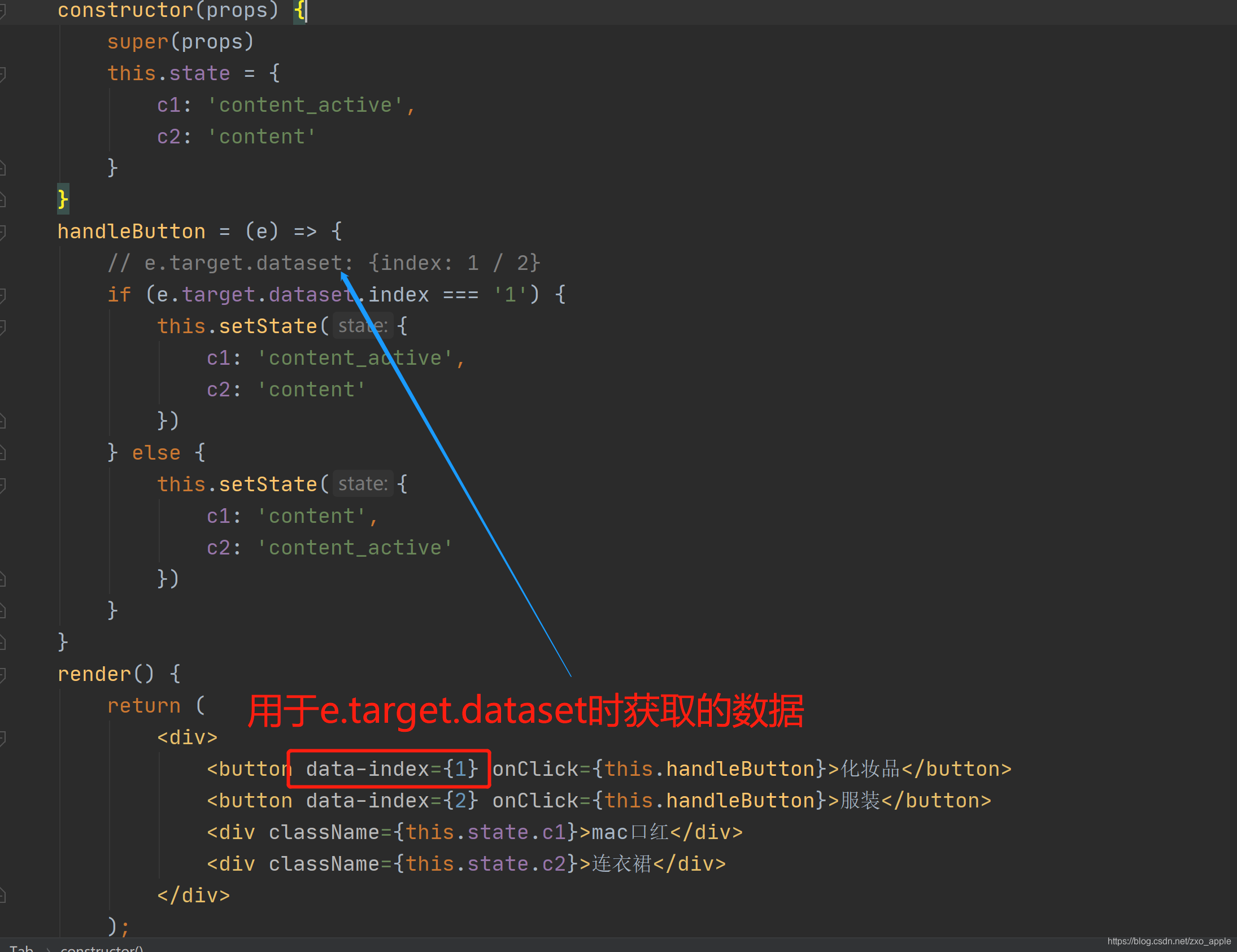The image size is (1237, 952).
Task: Collapse the this.state object fold marker
Action: tap(2, 73)
